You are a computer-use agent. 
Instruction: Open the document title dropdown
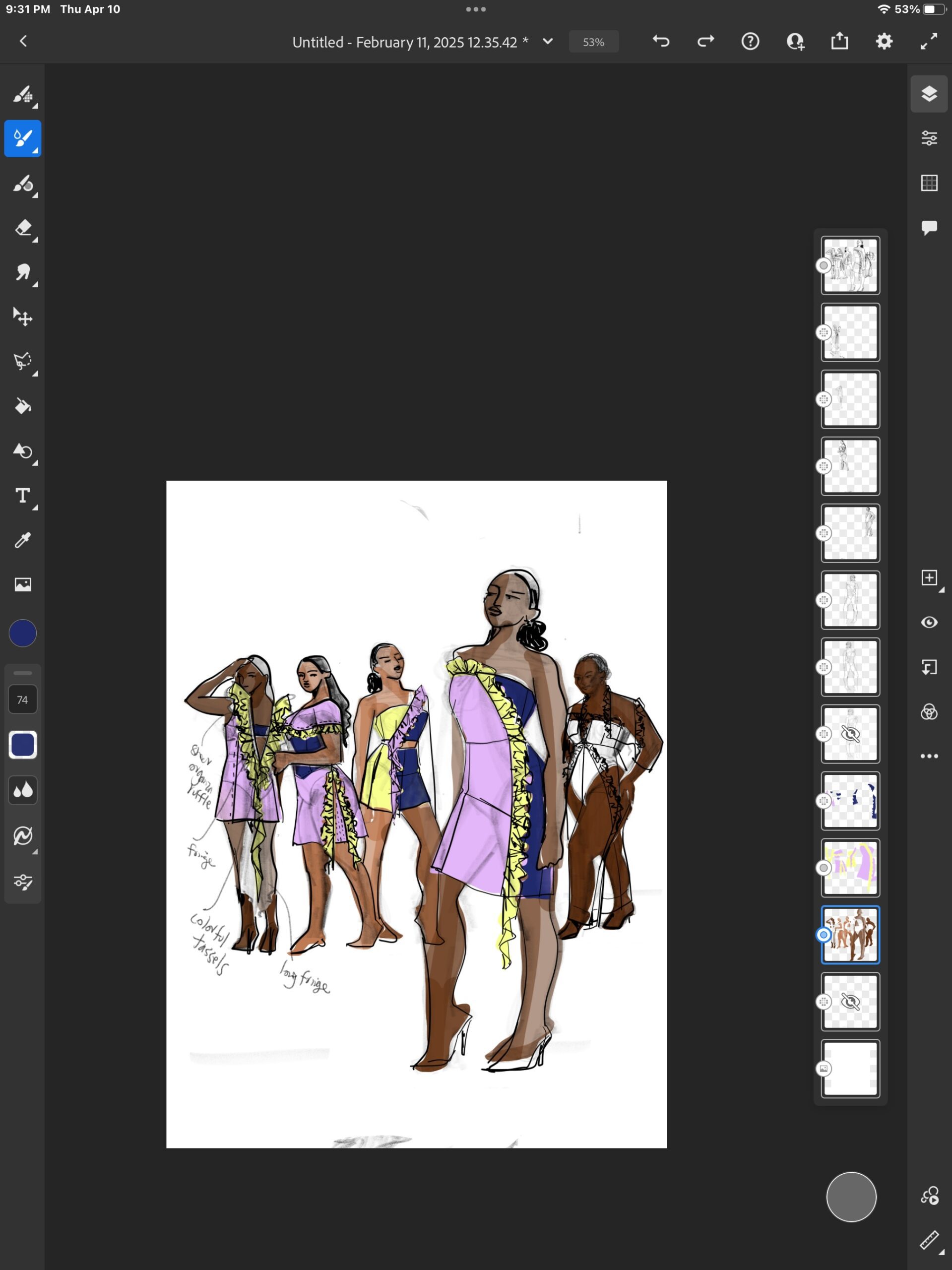pyautogui.click(x=547, y=41)
